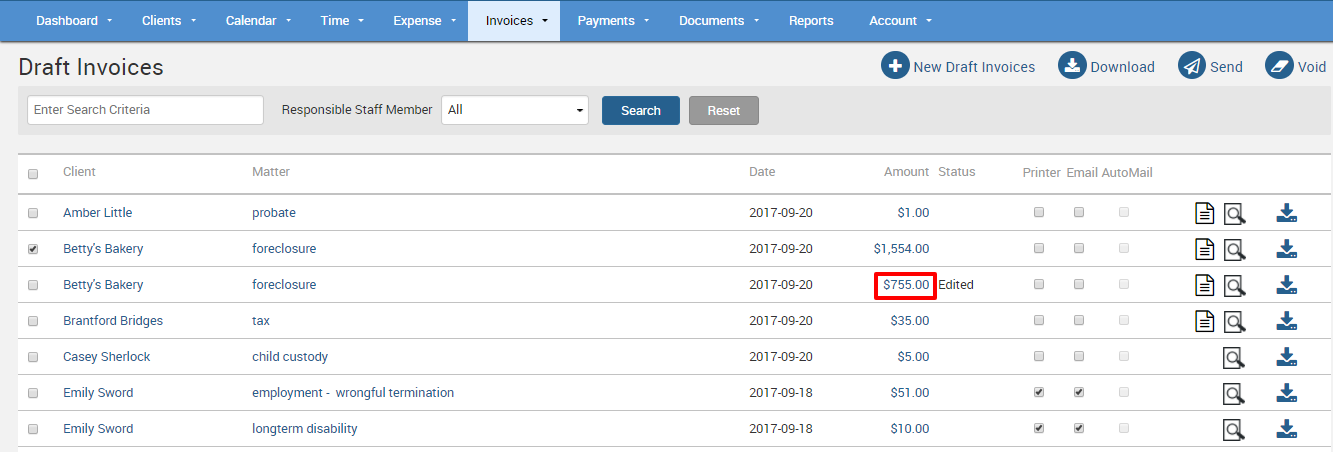
Task: Click the Search button
Action: [640, 110]
